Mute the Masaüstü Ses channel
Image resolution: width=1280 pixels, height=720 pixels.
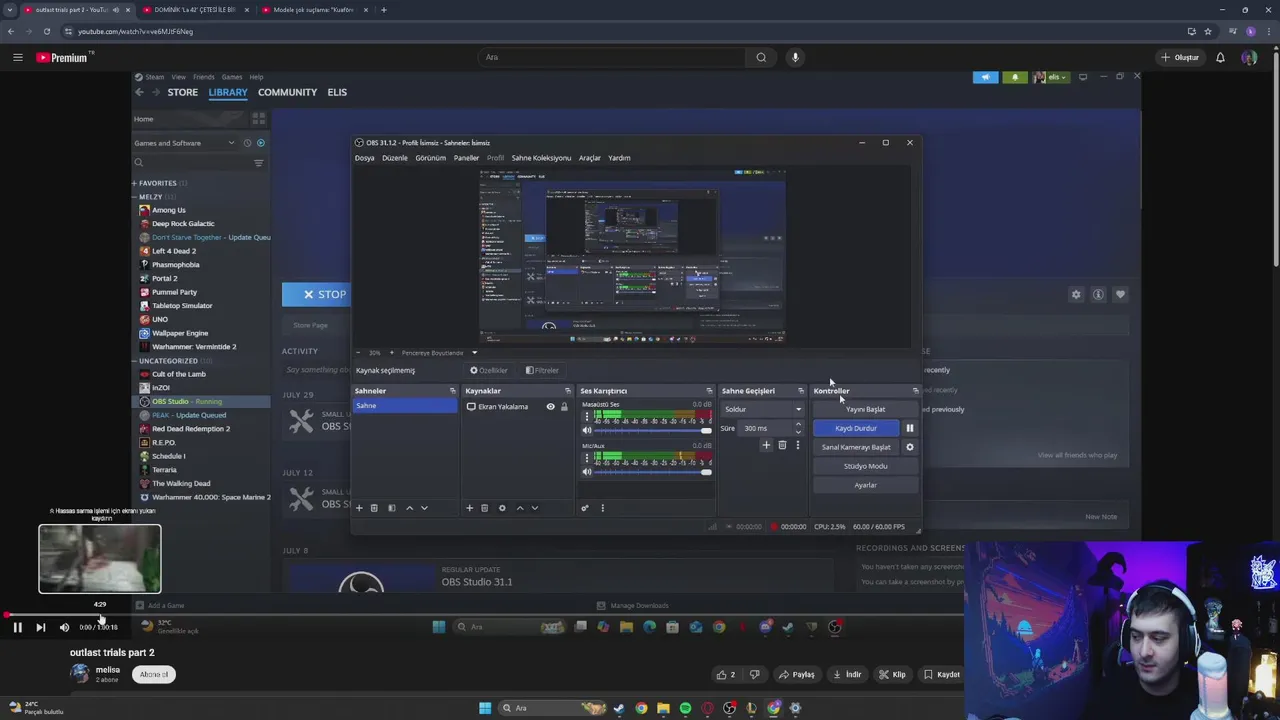(587, 430)
